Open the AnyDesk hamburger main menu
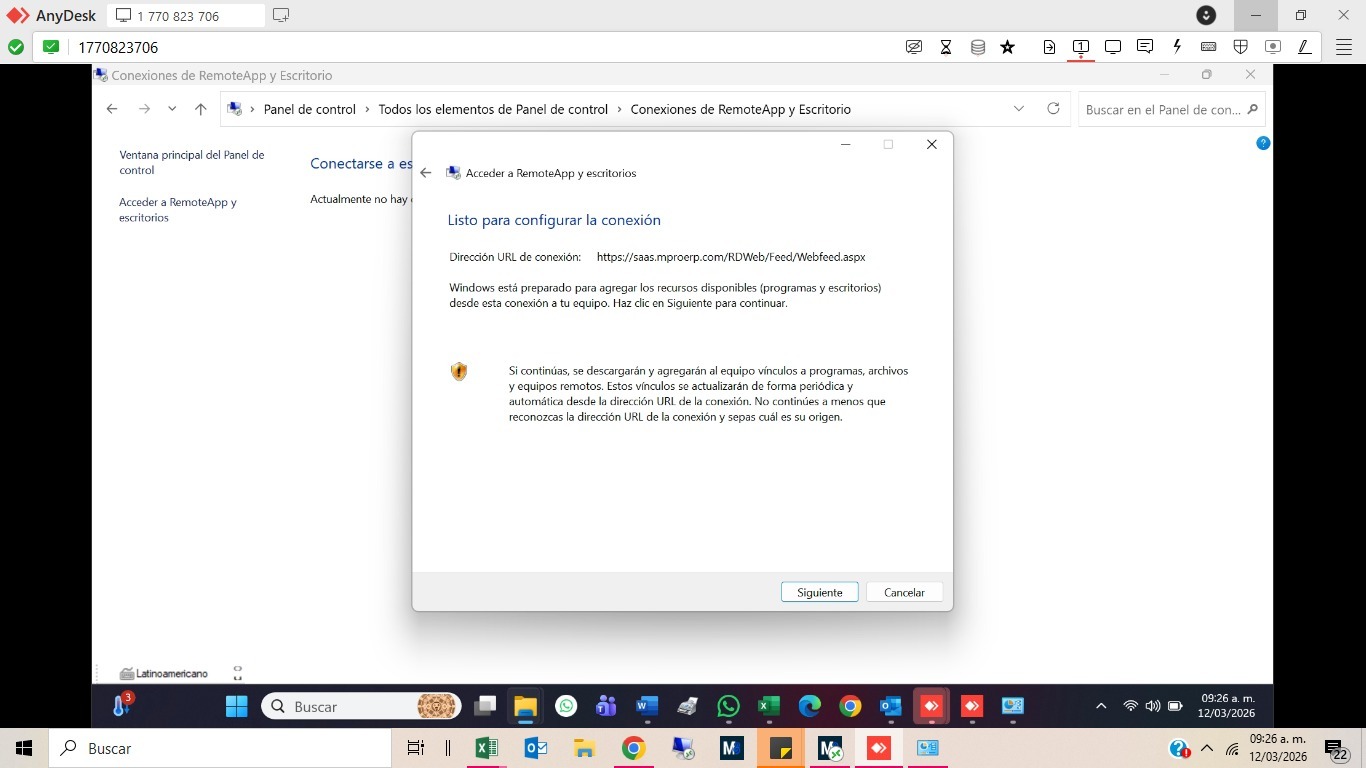Image resolution: width=1366 pixels, height=768 pixels. (1344, 47)
